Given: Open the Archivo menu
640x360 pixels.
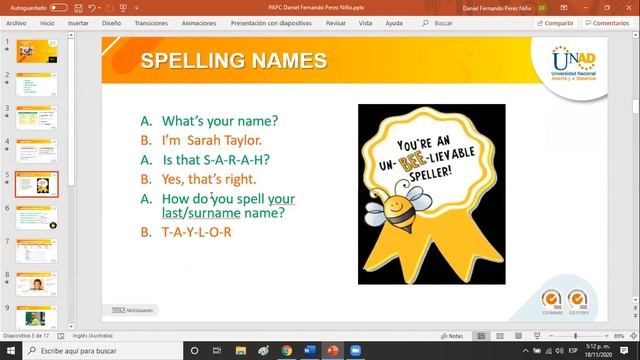Looking at the screenshot, I should pyautogui.click(x=16, y=23).
